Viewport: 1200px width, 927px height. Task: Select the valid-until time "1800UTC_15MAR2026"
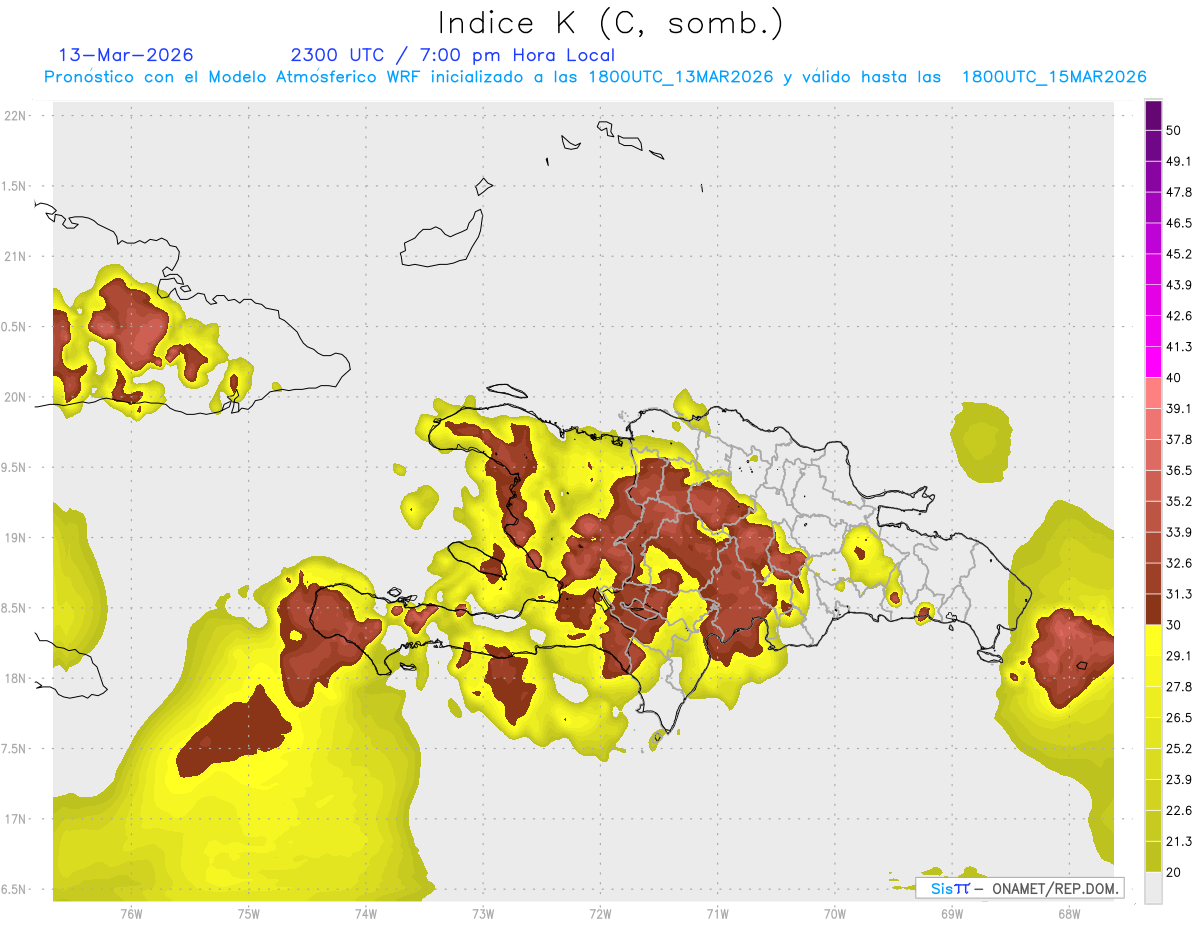[x=1054, y=77]
